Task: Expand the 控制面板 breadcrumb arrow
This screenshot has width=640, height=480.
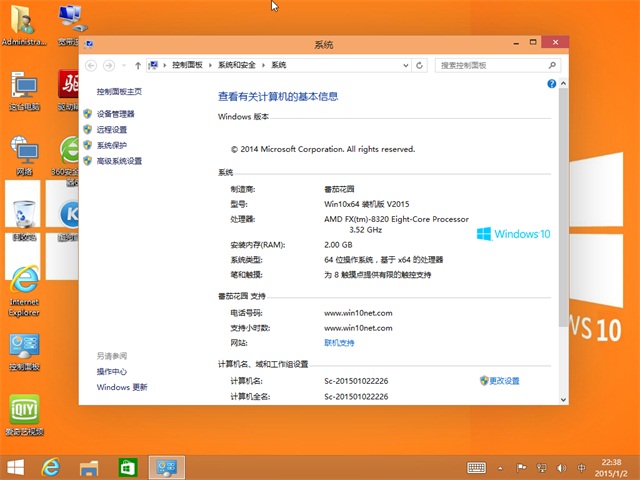Action: coord(208,65)
